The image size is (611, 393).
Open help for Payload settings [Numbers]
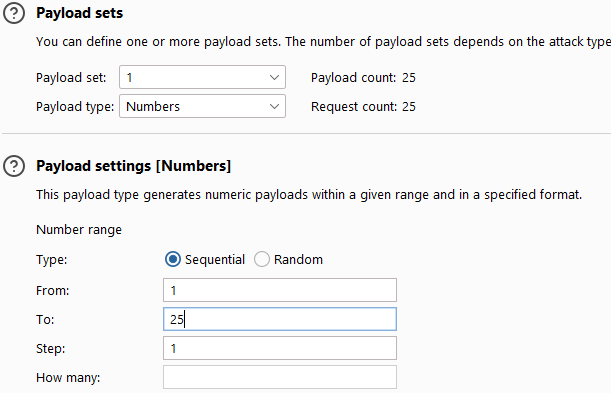14,166
